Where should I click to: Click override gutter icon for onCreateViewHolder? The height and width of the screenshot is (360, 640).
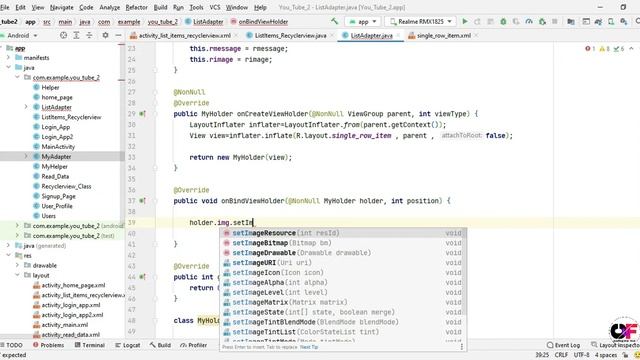click(x=142, y=114)
